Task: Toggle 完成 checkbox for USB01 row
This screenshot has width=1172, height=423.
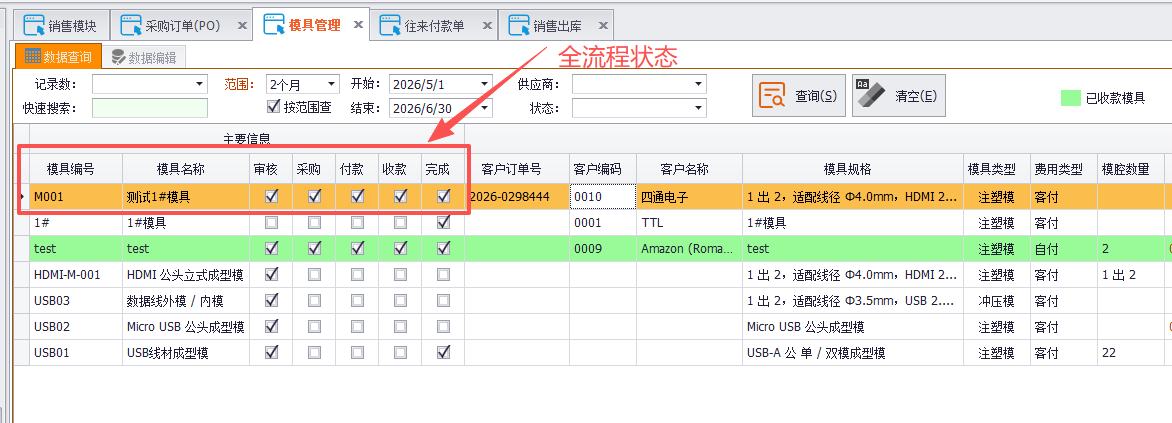Action: click(x=444, y=351)
